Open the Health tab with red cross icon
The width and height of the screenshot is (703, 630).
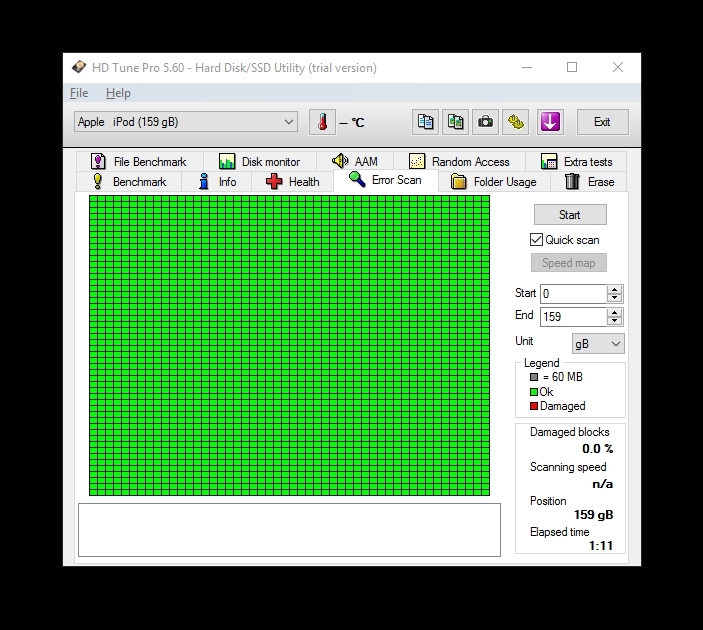(x=292, y=182)
